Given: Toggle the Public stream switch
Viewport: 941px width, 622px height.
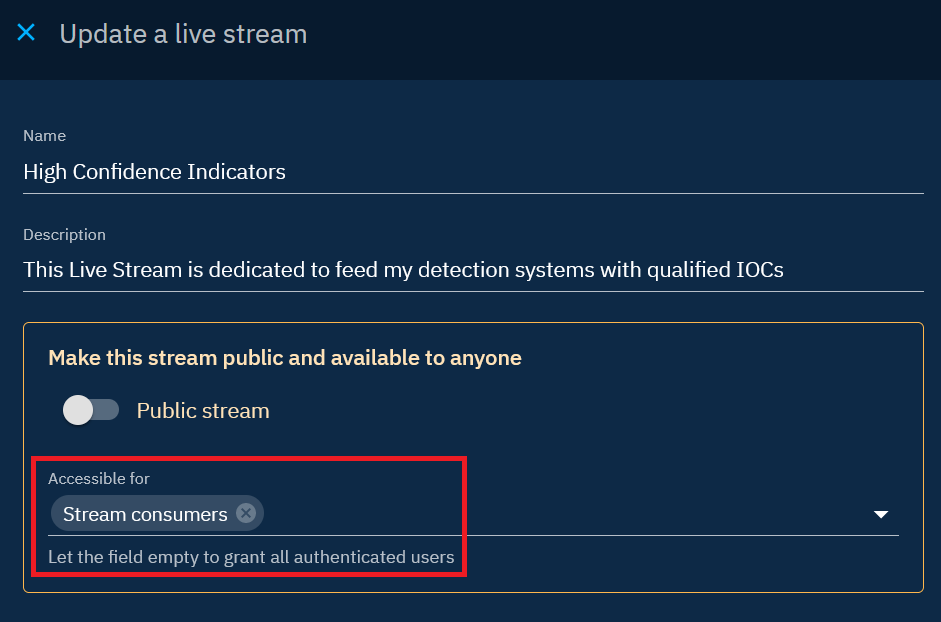Looking at the screenshot, I should pos(91,410).
